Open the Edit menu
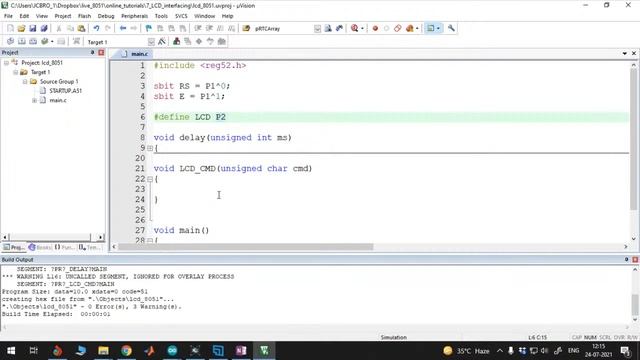This screenshot has height=360, width=640. [x=24, y=16]
